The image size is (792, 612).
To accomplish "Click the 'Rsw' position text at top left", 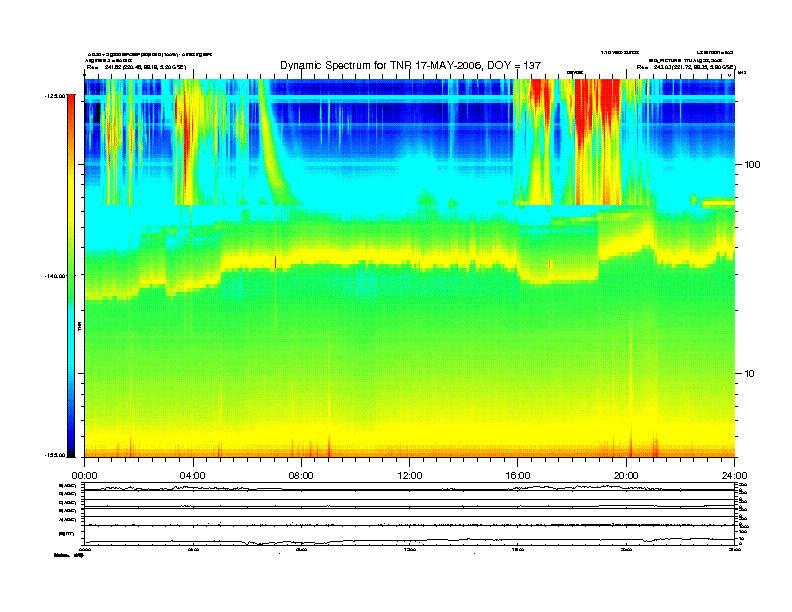I will pos(136,67).
